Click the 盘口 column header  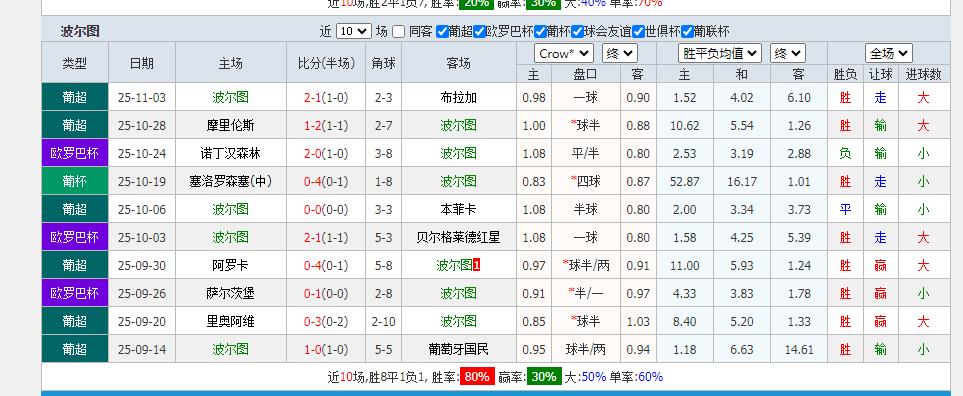click(585, 74)
